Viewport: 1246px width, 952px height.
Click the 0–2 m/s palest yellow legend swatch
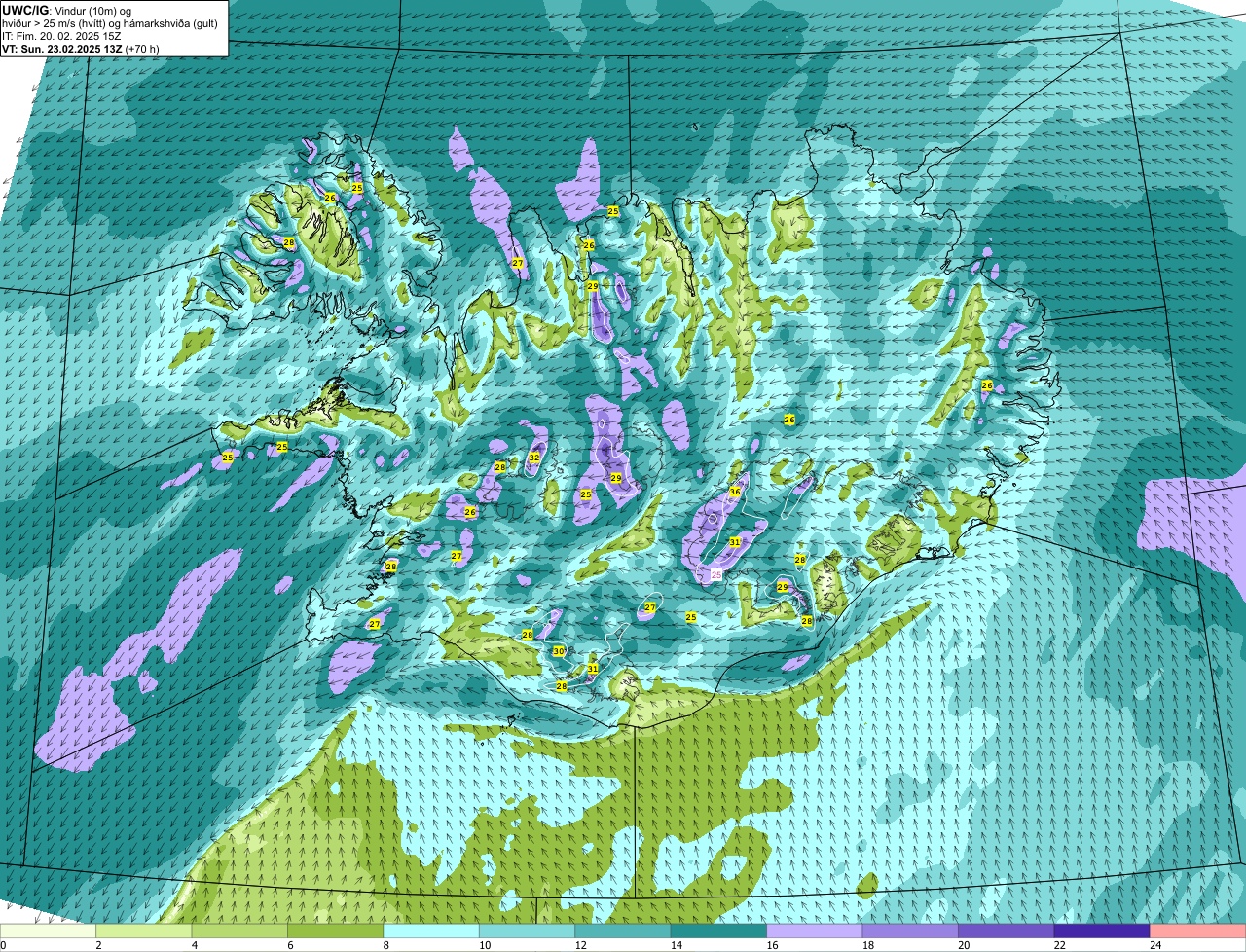pyautogui.click(x=49, y=931)
